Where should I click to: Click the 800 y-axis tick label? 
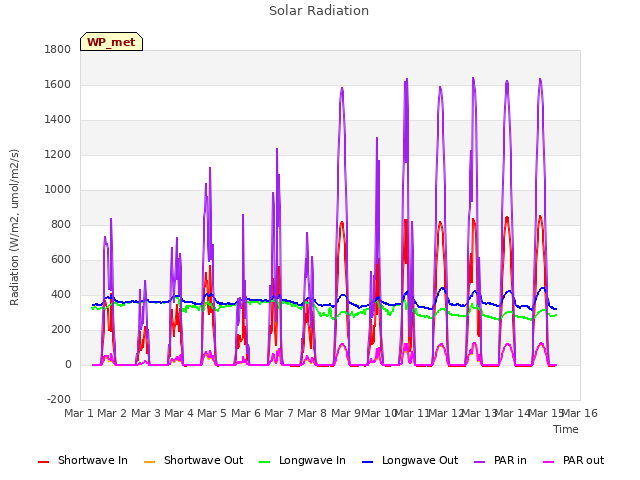(x=61, y=224)
